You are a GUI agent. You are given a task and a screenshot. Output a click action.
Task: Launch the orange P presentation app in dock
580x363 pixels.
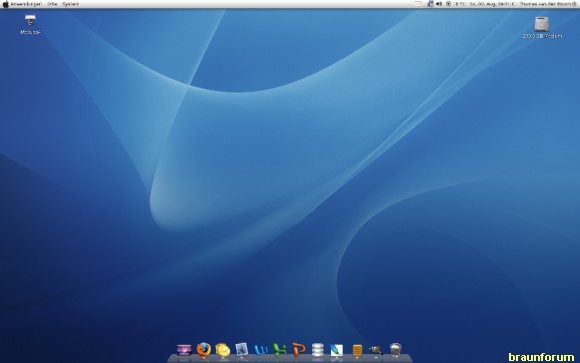[299, 350]
